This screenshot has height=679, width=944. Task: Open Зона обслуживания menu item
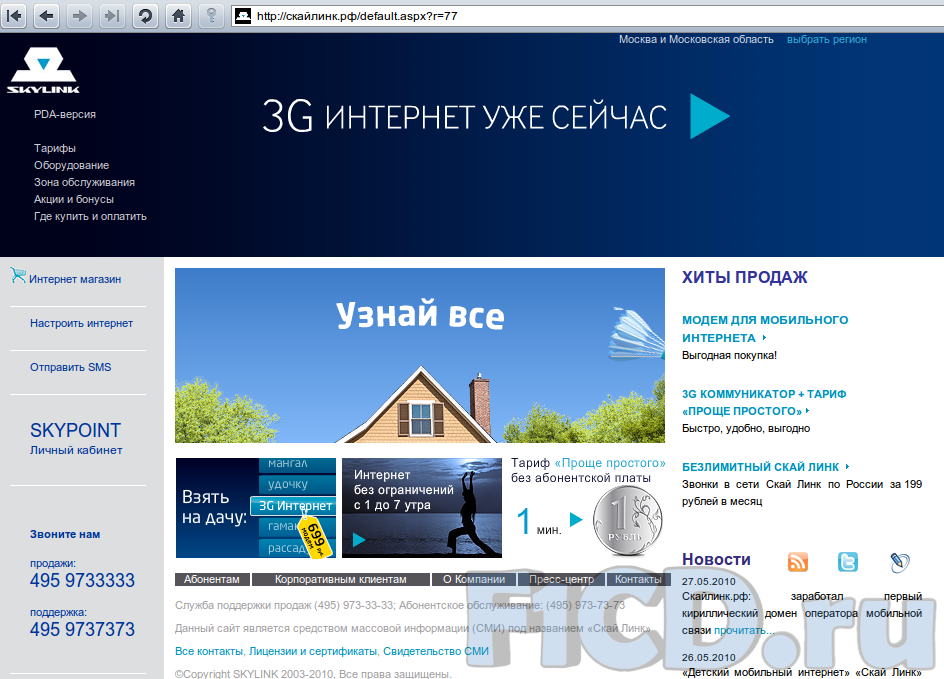[x=84, y=182]
